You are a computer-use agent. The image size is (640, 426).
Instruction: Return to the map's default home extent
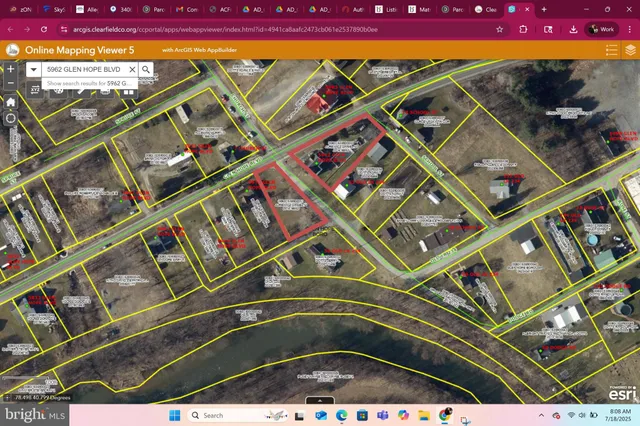(x=10, y=101)
